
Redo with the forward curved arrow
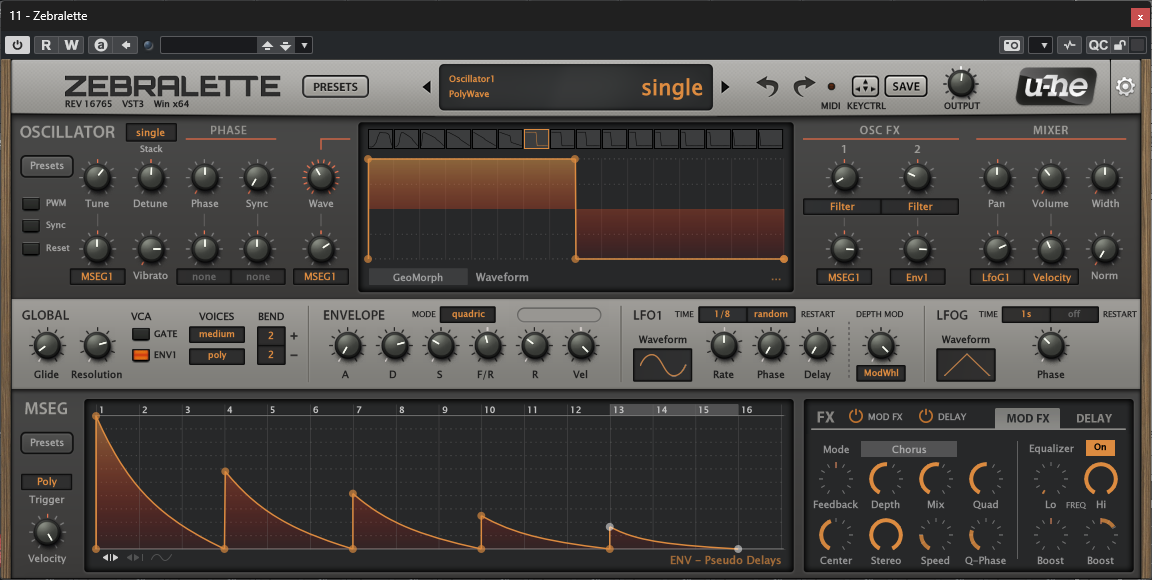(x=804, y=87)
